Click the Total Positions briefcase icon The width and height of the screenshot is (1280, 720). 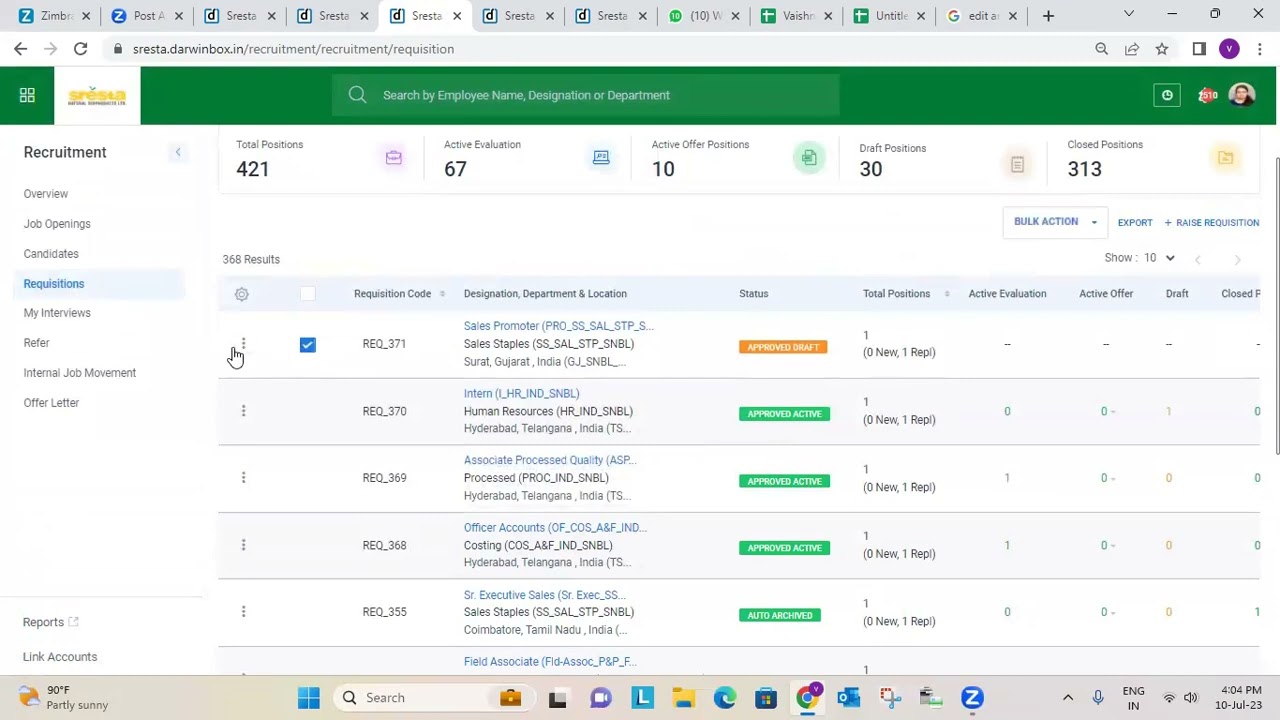pyautogui.click(x=393, y=158)
